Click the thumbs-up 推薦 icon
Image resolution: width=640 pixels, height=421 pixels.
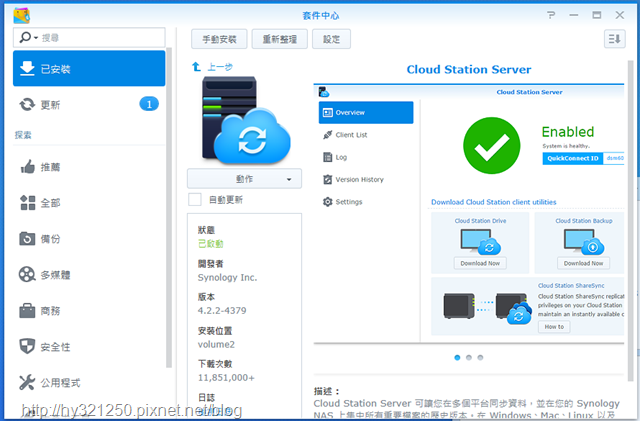(x=27, y=167)
